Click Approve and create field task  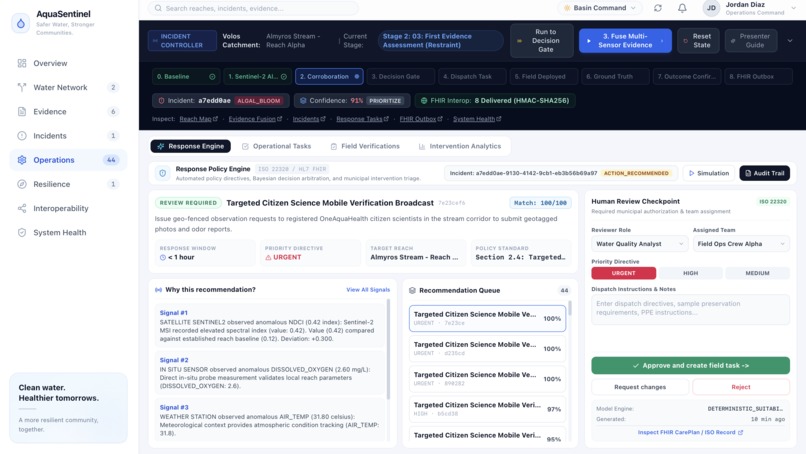690,366
